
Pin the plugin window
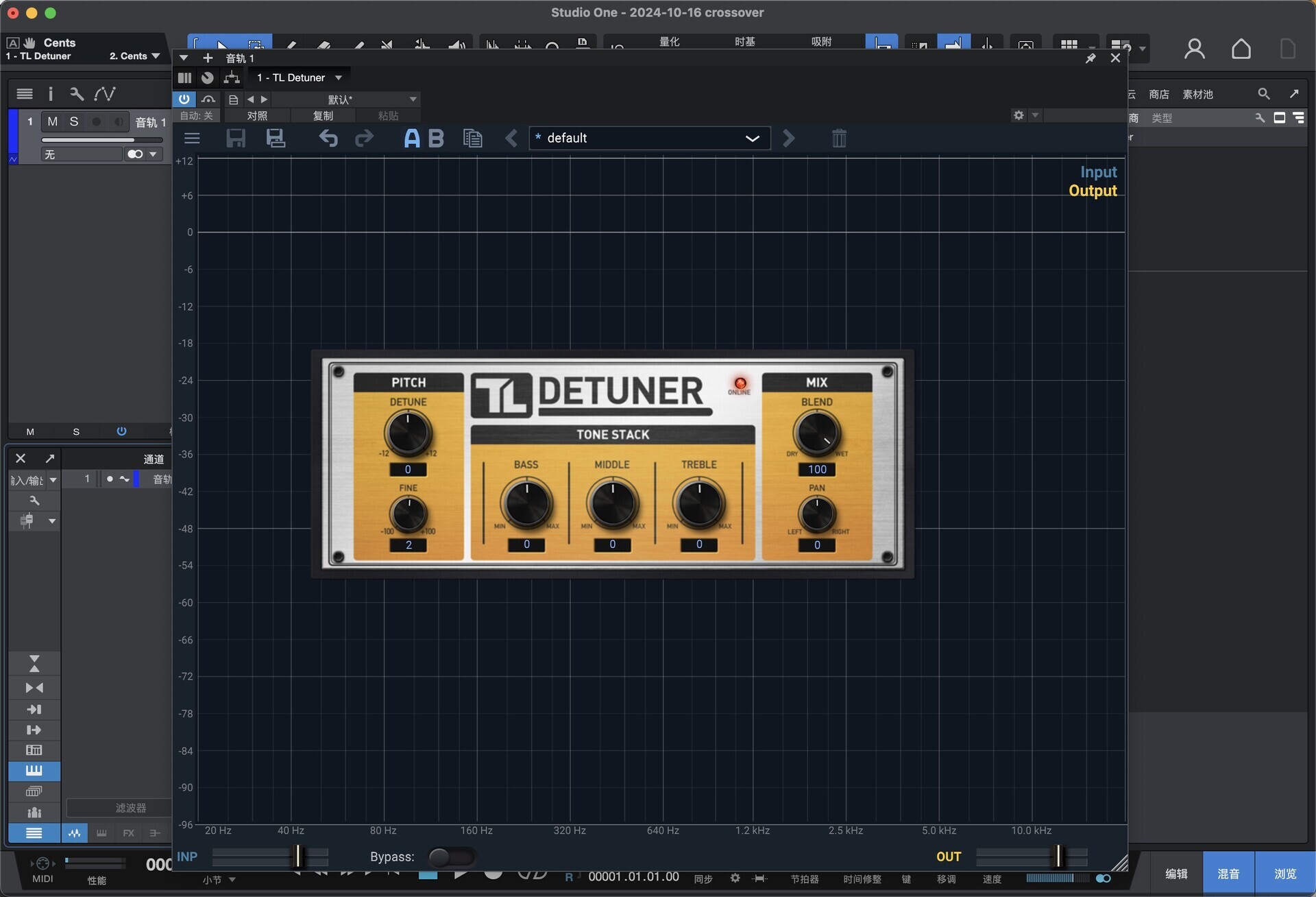pos(1090,58)
